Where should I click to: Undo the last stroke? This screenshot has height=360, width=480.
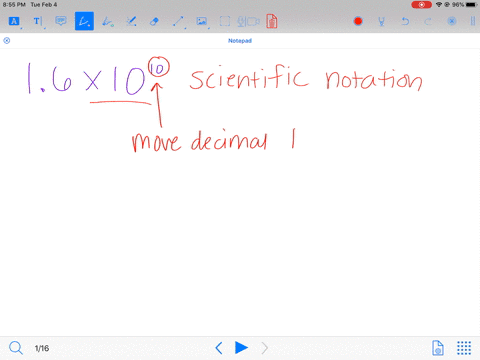[x=405, y=22]
